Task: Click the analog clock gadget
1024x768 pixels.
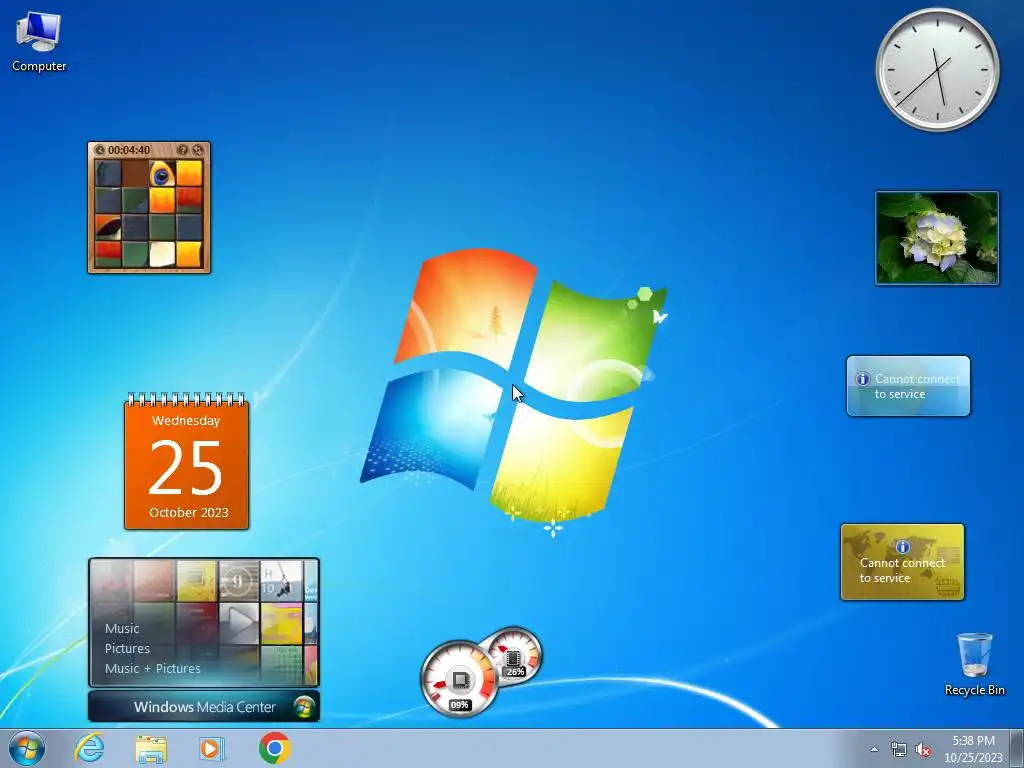Action: click(937, 70)
